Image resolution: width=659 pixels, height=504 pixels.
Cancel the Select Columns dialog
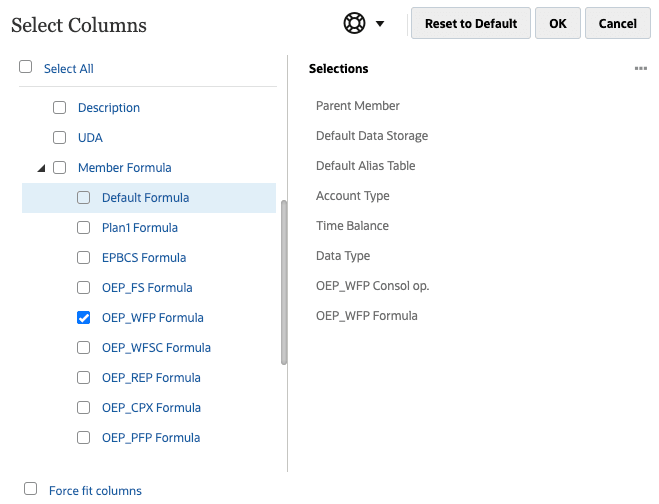617,24
